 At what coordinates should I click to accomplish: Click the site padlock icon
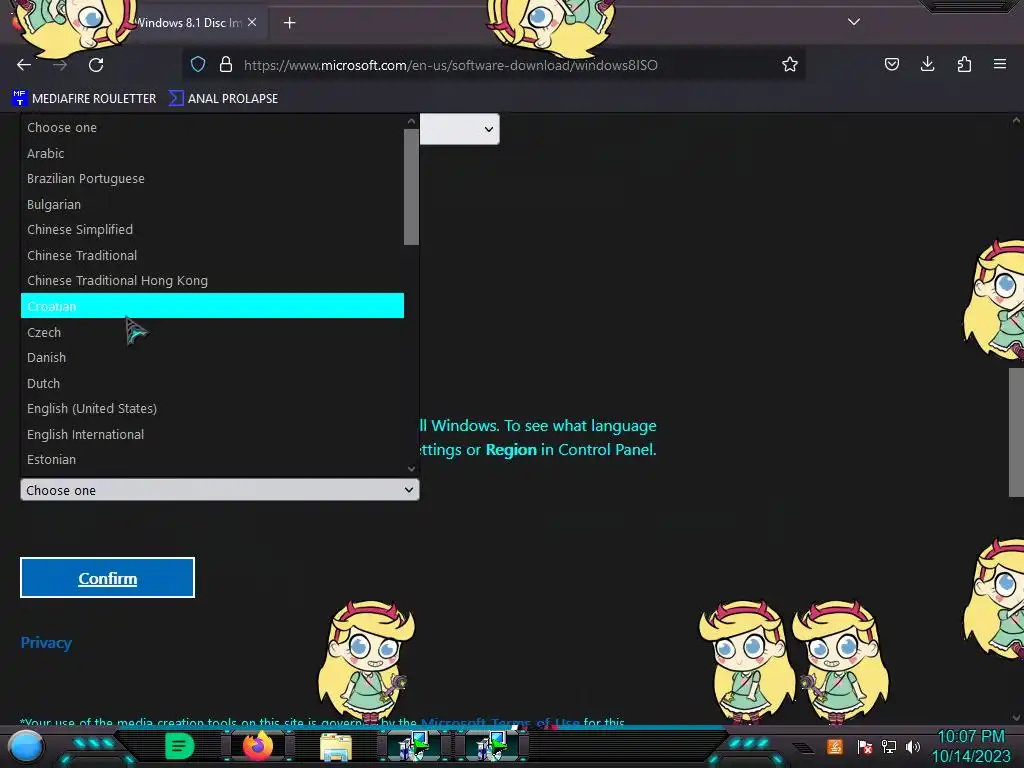pyautogui.click(x=226, y=64)
